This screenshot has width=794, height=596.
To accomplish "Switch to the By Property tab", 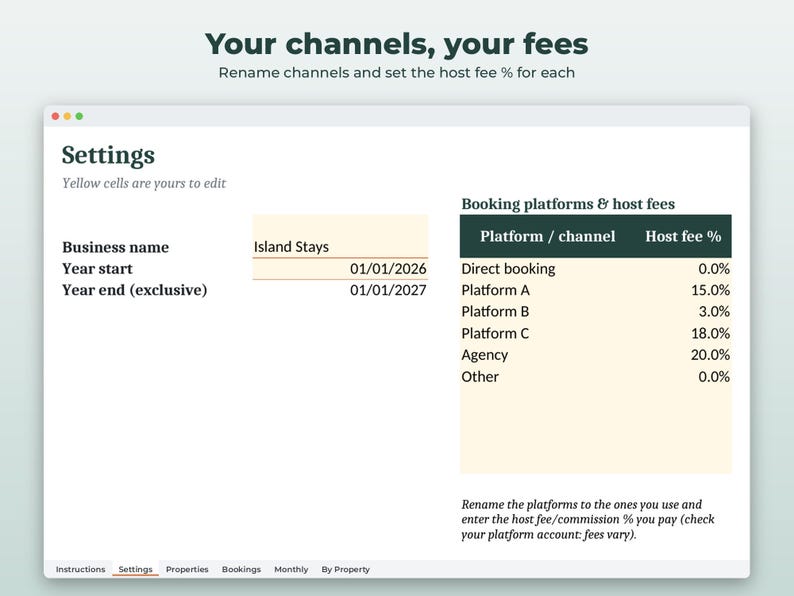I will [x=345, y=569].
